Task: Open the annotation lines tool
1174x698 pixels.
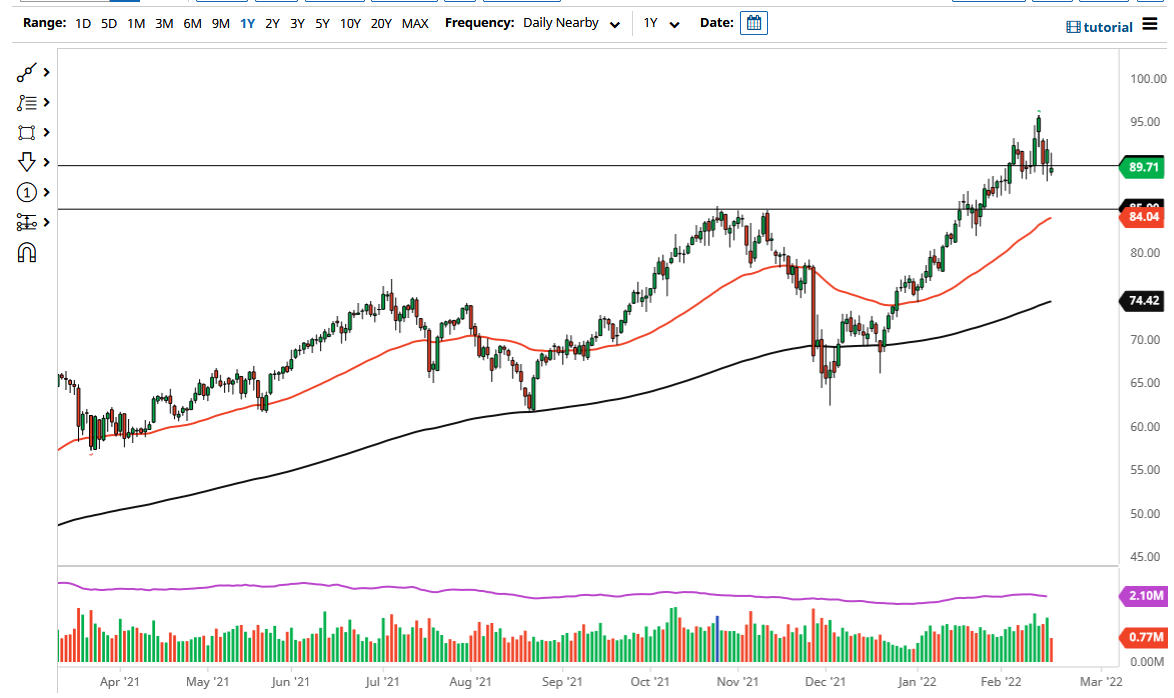Action: pos(27,102)
